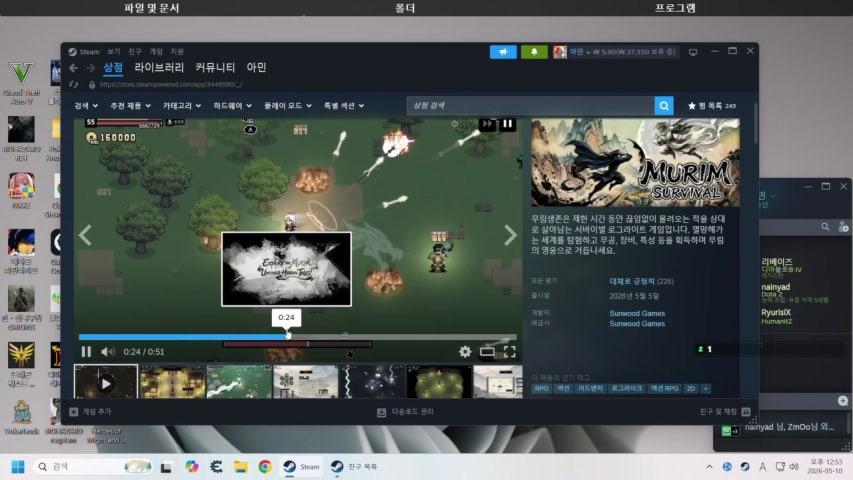Click the Big Picture monitor icon
Viewport: 853px width, 480px height.
click(693, 52)
